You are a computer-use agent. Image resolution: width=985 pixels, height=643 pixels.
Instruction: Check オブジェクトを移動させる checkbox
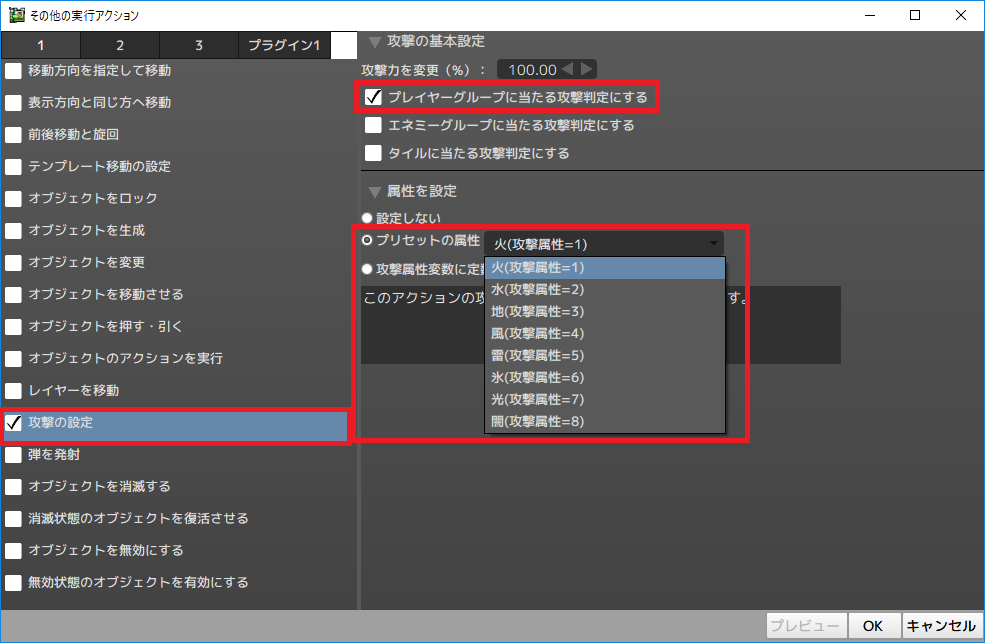[x=13, y=294]
